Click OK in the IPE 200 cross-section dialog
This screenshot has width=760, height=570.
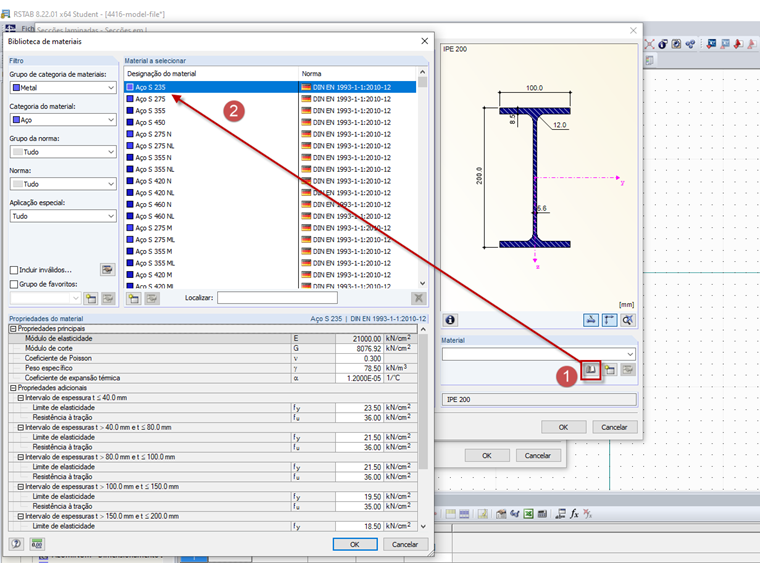[563, 427]
